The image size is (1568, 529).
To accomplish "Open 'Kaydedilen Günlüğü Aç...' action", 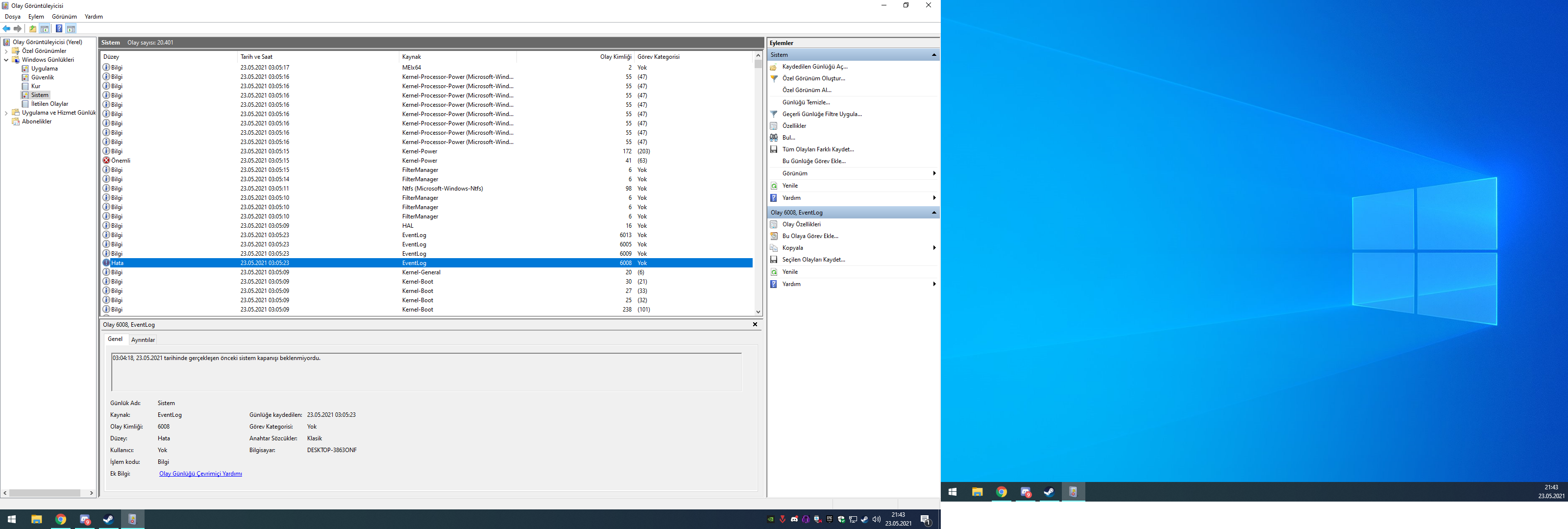I will pos(814,67).
